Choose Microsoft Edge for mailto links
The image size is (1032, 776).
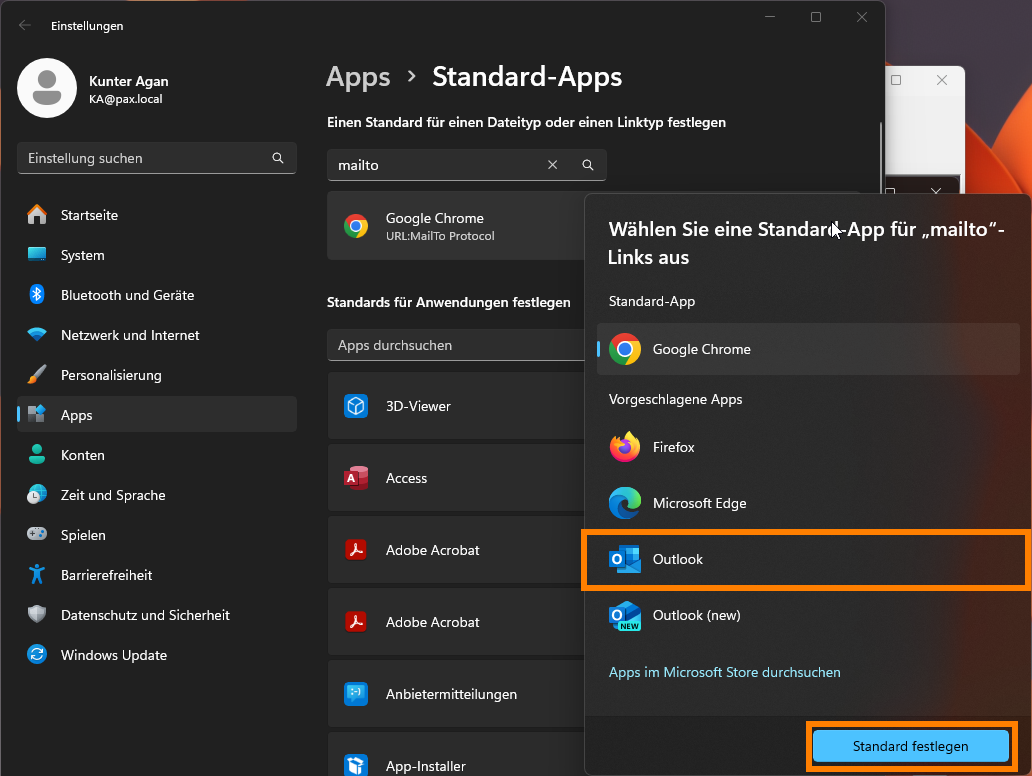[x=808, y=503]
